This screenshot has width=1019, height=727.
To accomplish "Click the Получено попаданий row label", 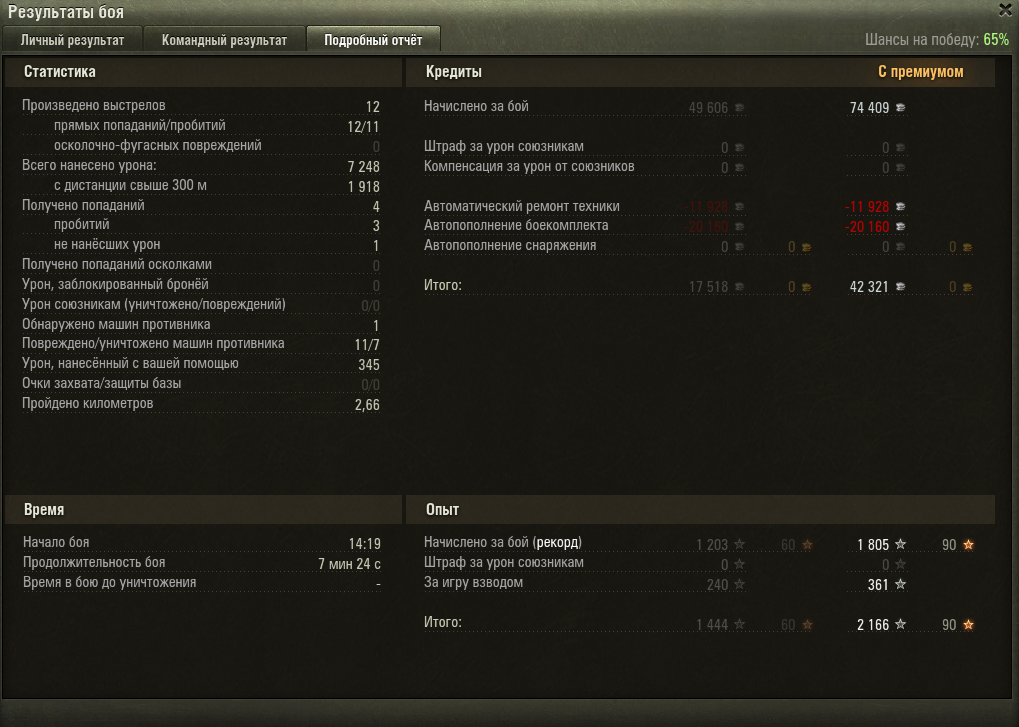I will coord(83,205).
